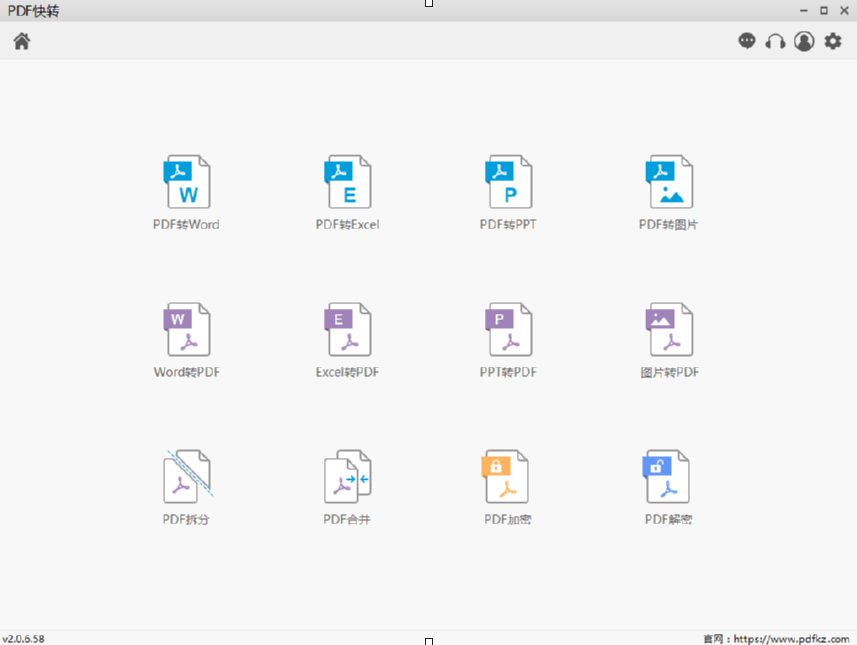This screenshot has width=857, height=645.
Task: Open the PDF合并 merge tool
Action: 347,477
